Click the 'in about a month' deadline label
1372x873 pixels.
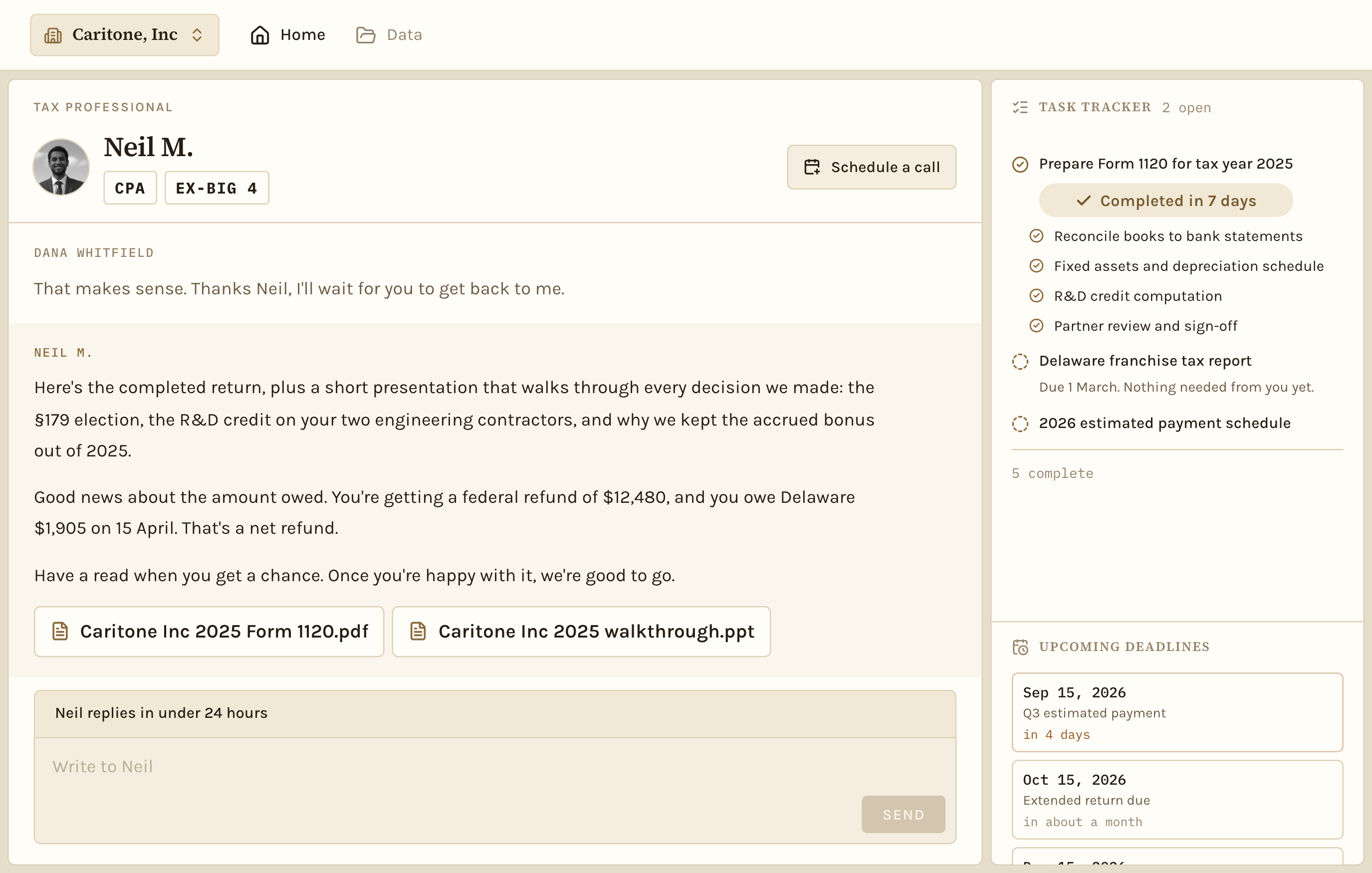pos(1083,822)
